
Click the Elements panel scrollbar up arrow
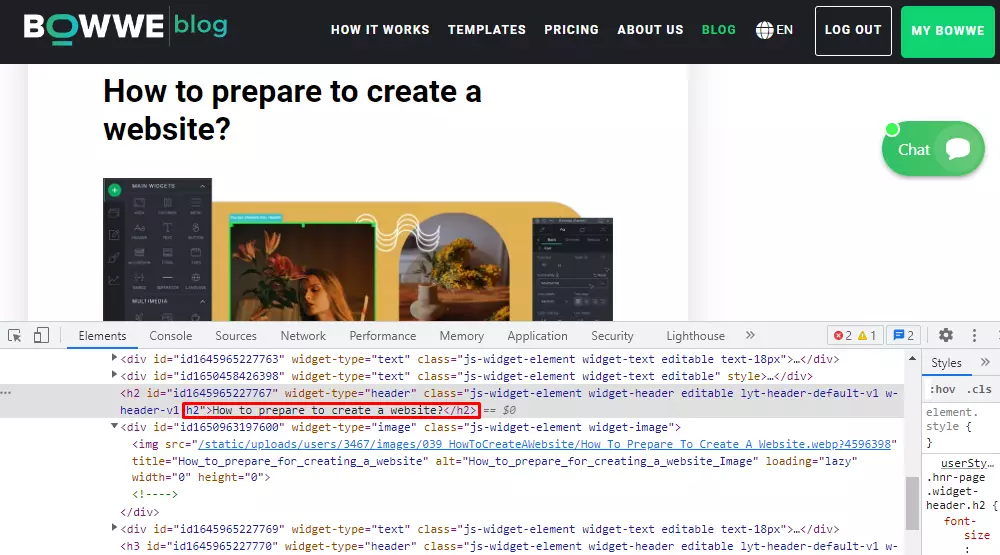click(x=913, y=359)
